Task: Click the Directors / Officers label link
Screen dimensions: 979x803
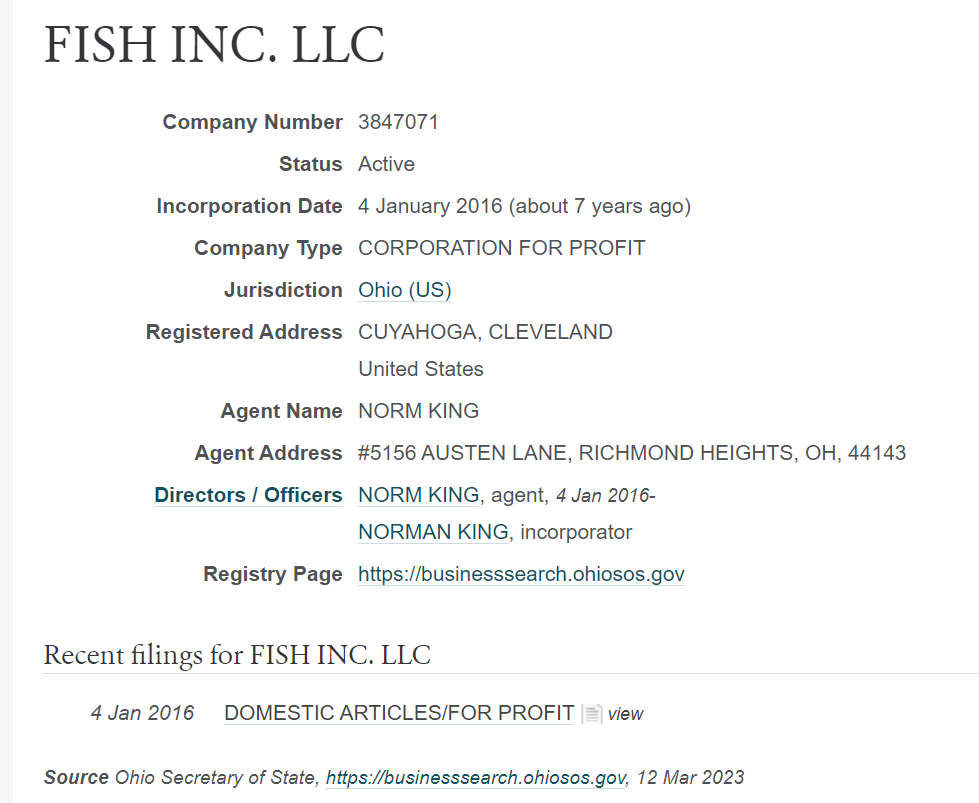Action: (248, 495)
